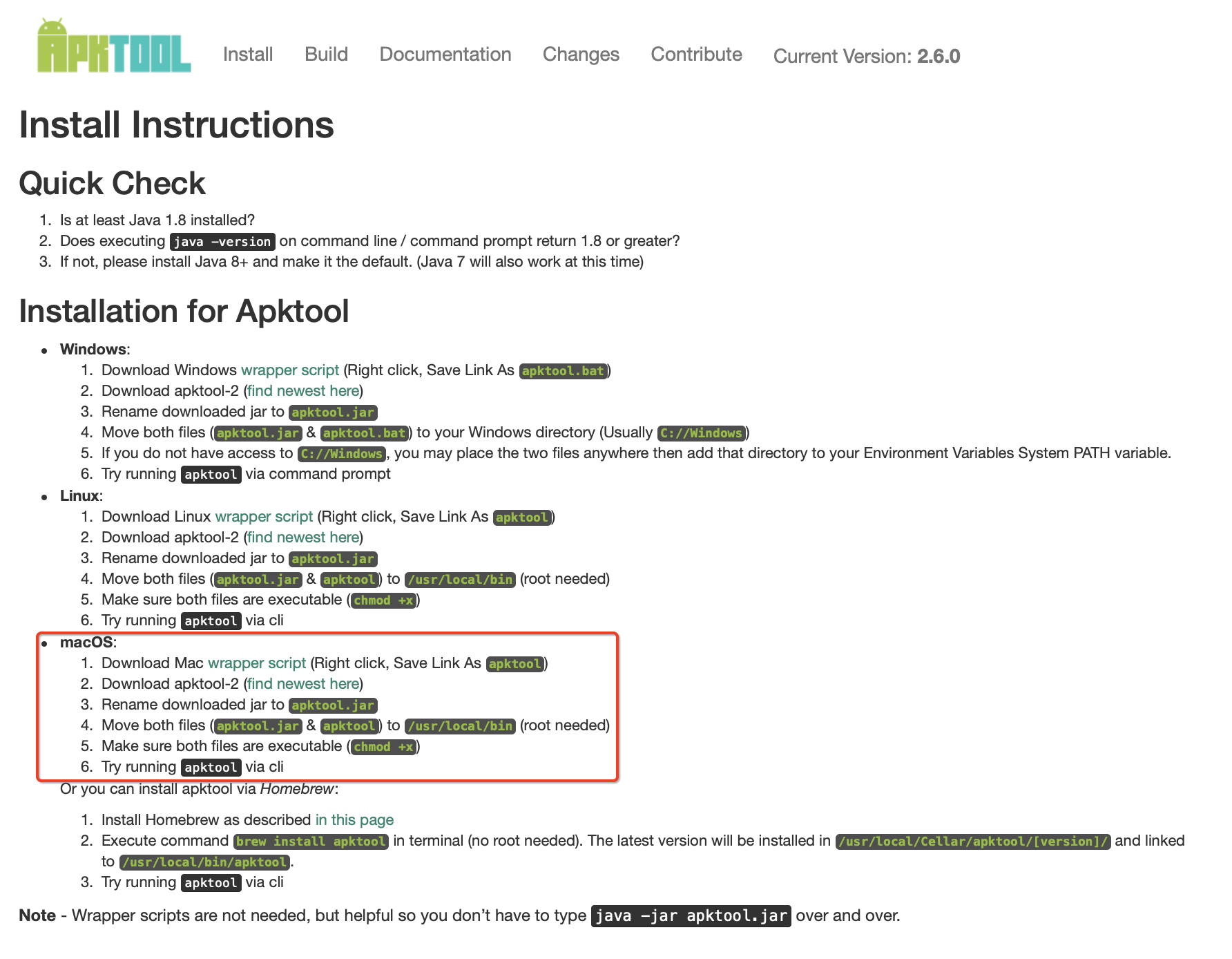Open the Changes page

[x=581, y=55]
